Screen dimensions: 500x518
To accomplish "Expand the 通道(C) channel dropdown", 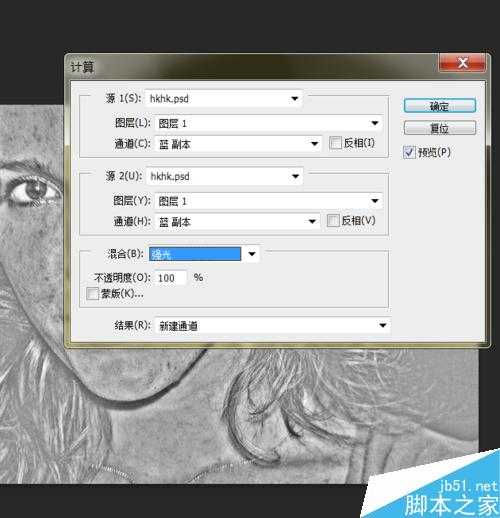I will point(314,144).
